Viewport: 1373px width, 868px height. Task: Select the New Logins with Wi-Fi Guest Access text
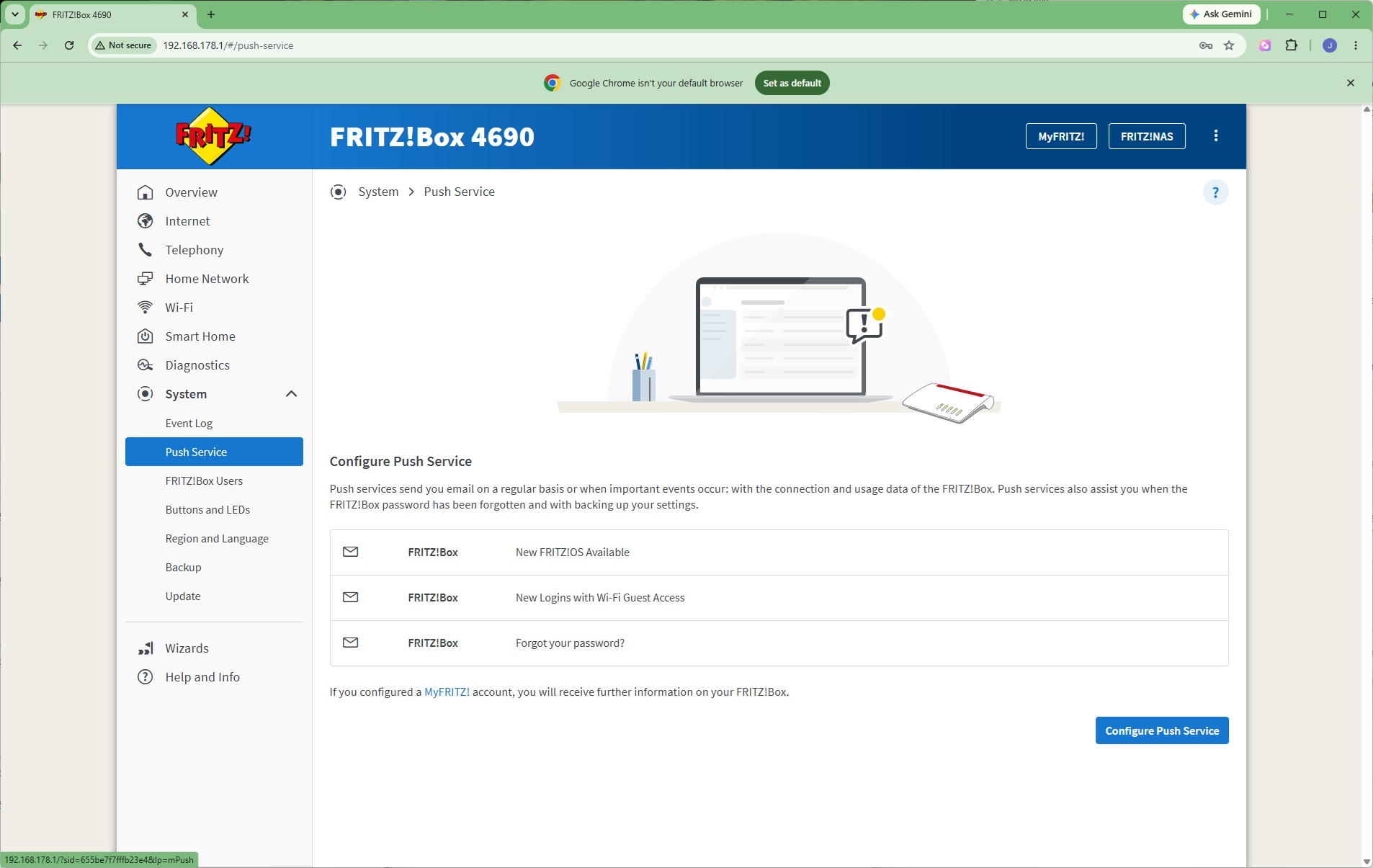(600, 598)
